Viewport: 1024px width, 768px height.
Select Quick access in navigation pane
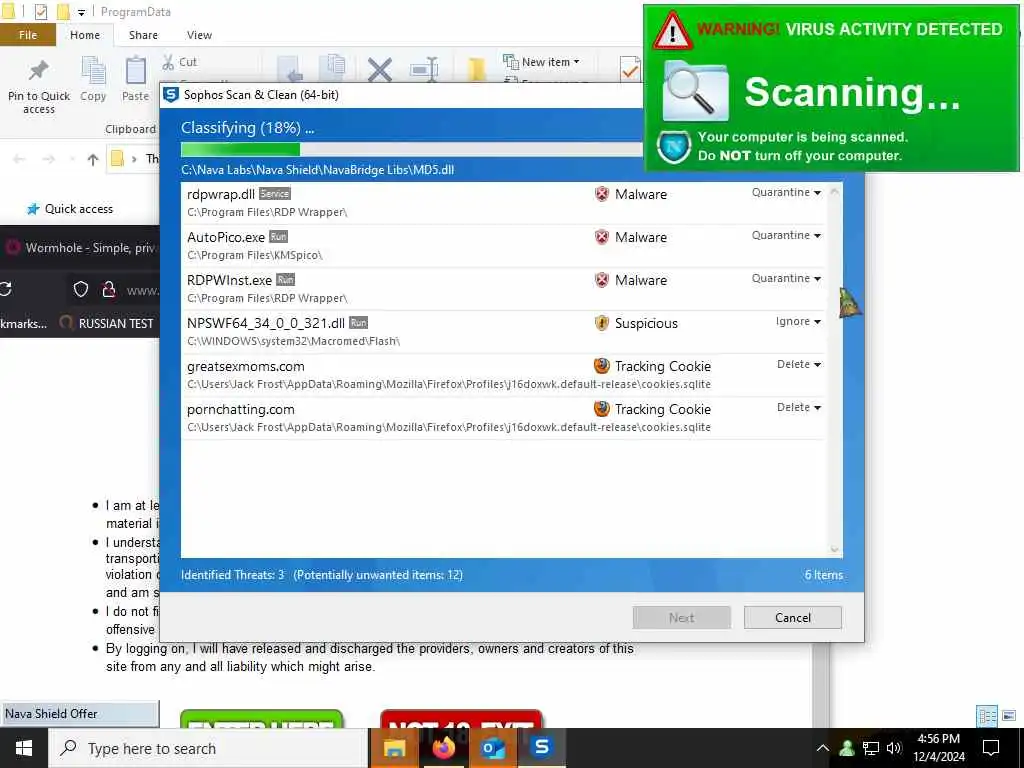(x=70, y=209)
